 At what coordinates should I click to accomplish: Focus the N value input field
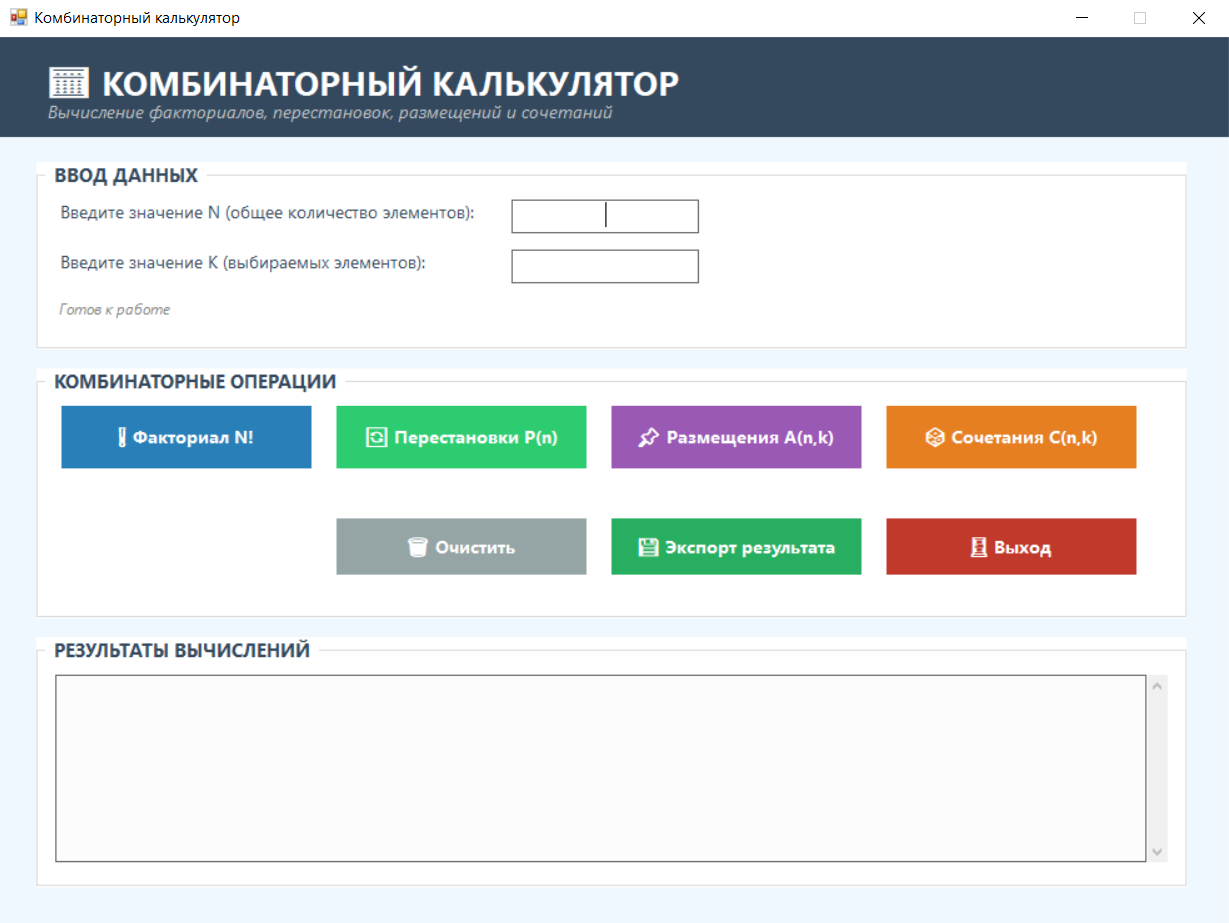604,216
